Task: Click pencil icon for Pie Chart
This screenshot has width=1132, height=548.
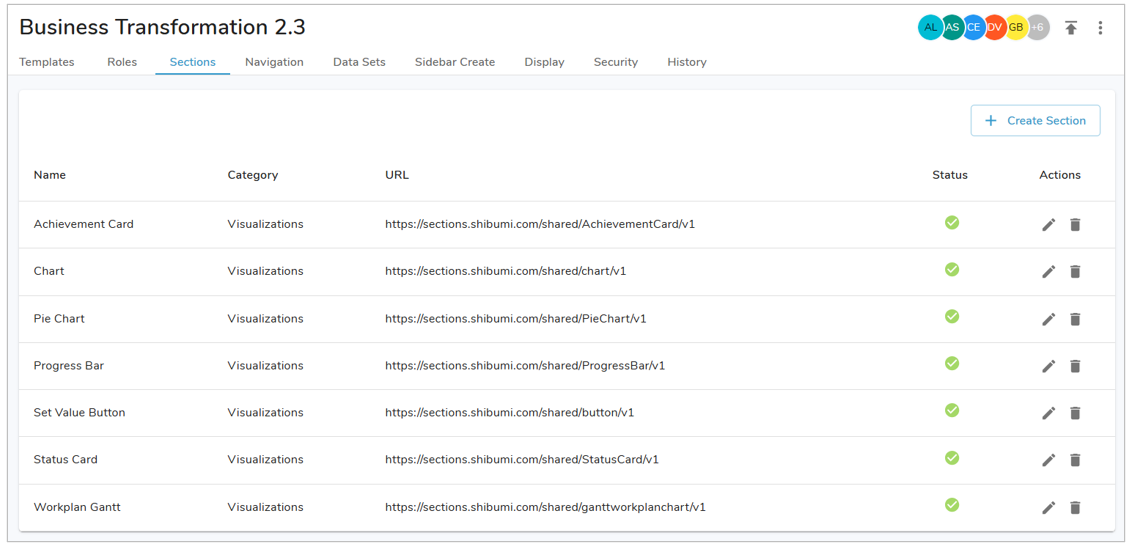Action: 1048,319
